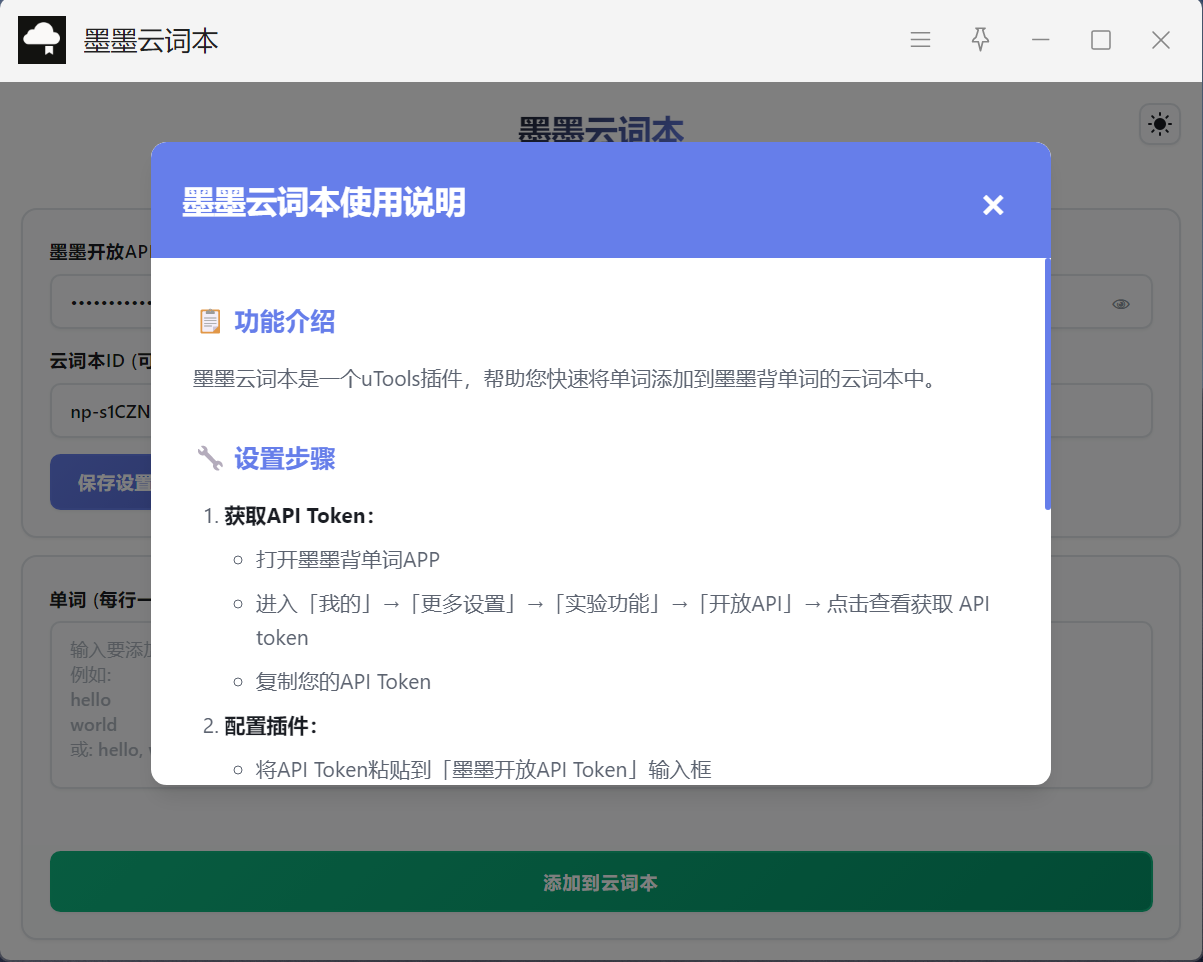Image resolution: width=1203 pixels, height=962 pixels.
Task: Click the 保存设置 button behind the dialog
Action: pyautogui.click(x=101, y=483)
